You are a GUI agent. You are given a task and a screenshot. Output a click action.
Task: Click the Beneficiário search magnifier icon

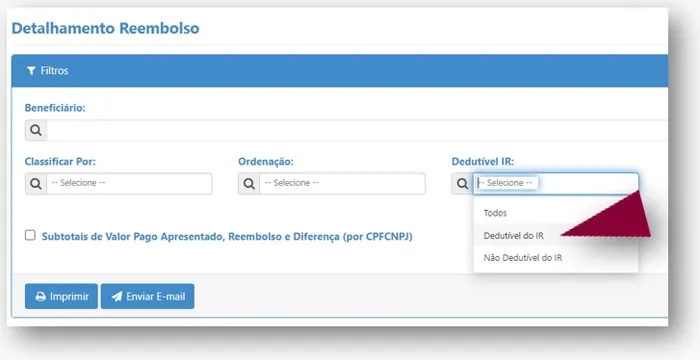pyautogui.click(x=36, y=130)
